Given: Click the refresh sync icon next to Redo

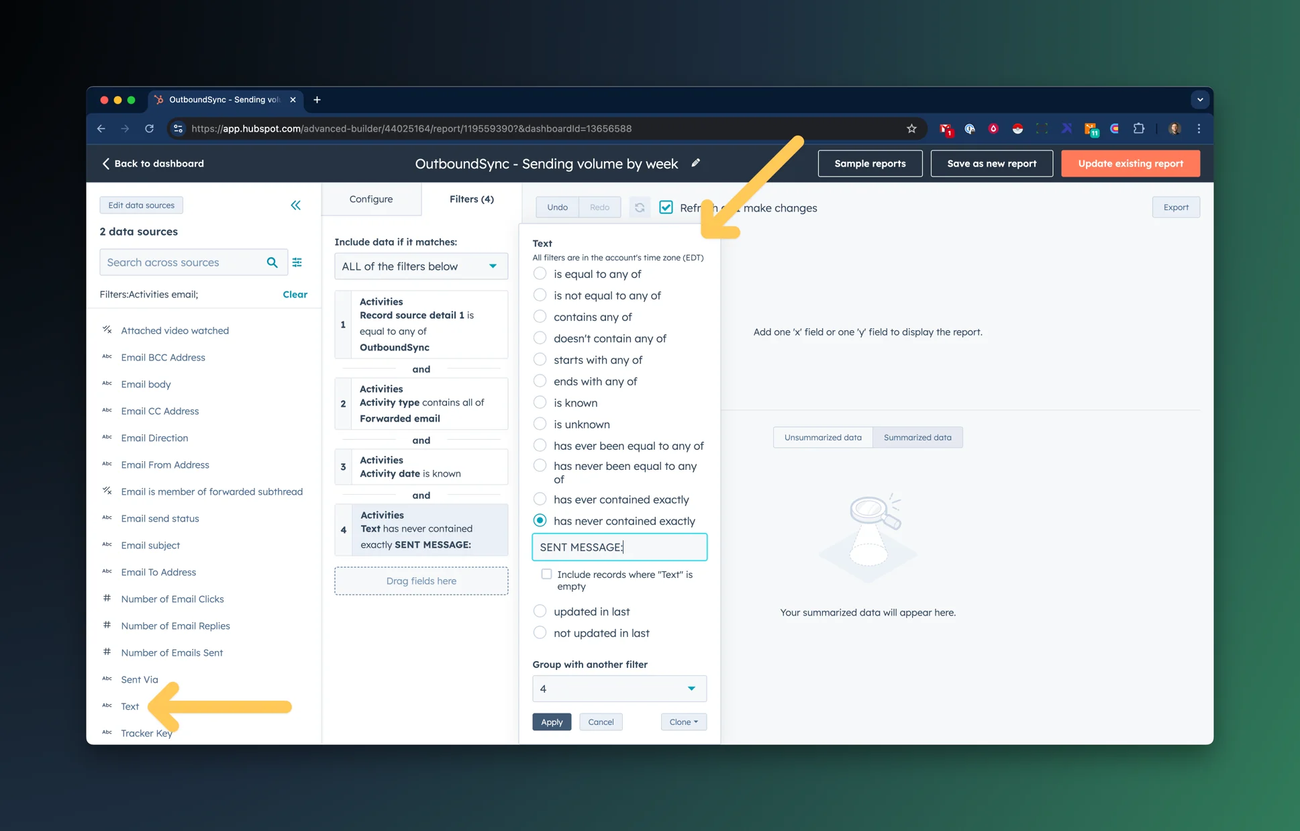Looking at the screenshot, I should [x=639, y=207].
